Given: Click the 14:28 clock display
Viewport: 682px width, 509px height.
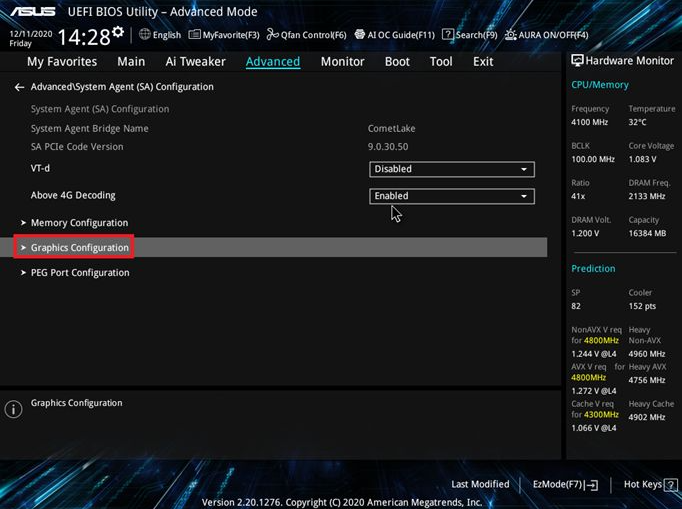Looking at the screenshot, I should click(x=84, y=37).
